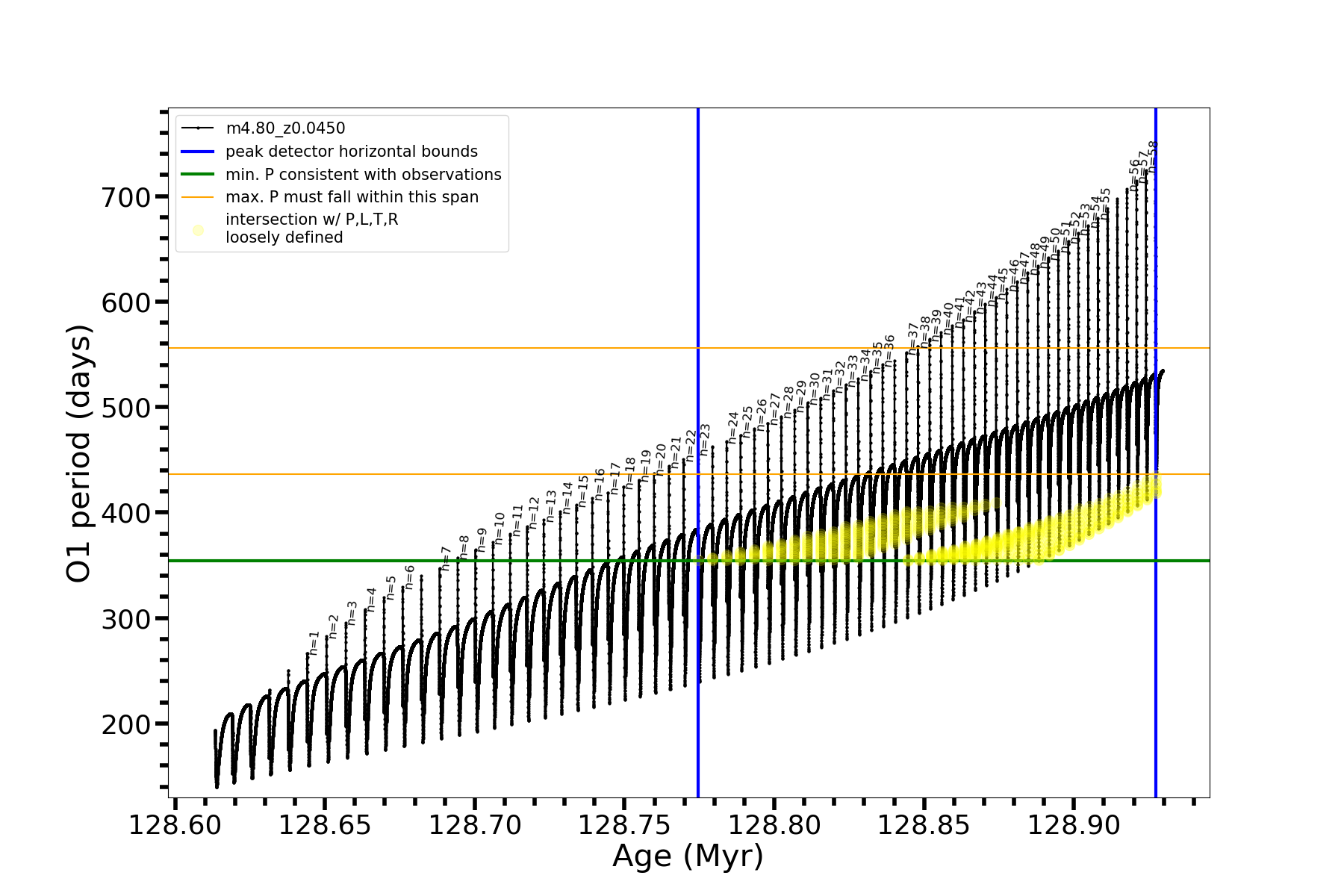1344x896 pixels.
Task: Click the 'O1 period (days)' y-axis label
Action: click(79, 453)
